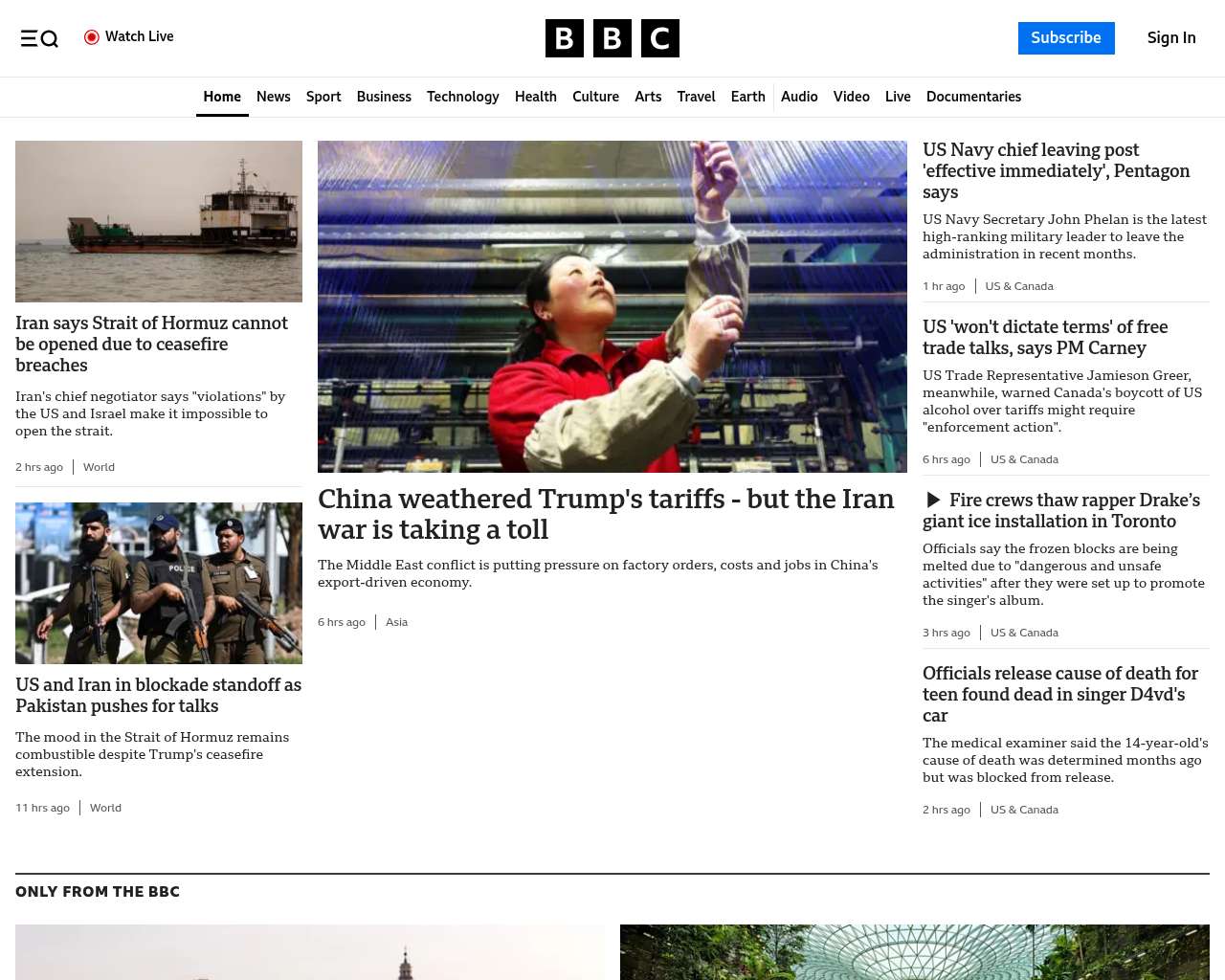Go to BBC logo homepage
Image resolution: width=1225 pixels, height=980 pixels.
click(x=612, y=38)
